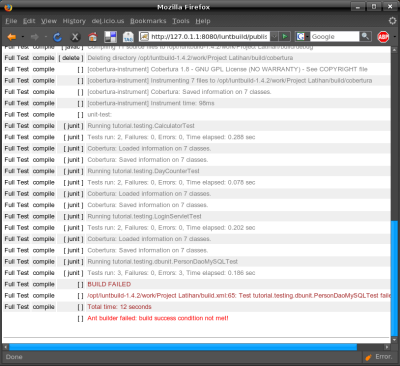
Task: Click 'Instrument time: 98ms' line
Action: pyautogui.click(x=151, y=103)
